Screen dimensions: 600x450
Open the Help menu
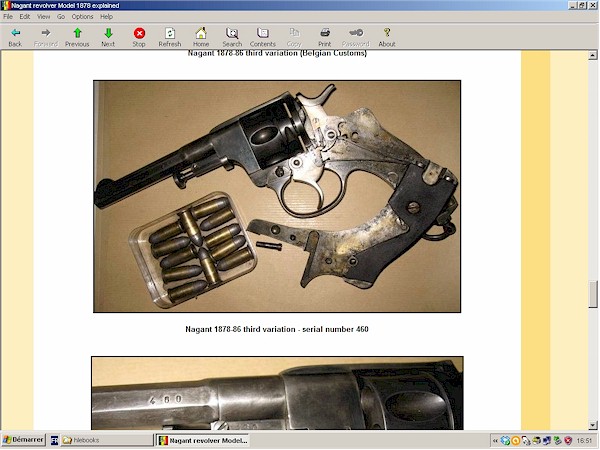106,16
